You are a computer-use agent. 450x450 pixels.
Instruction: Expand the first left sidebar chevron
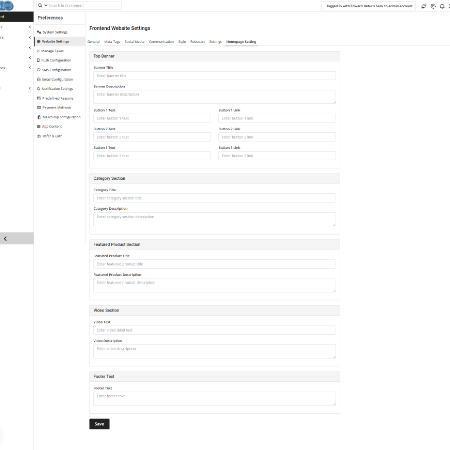click(x=30, y=27)
